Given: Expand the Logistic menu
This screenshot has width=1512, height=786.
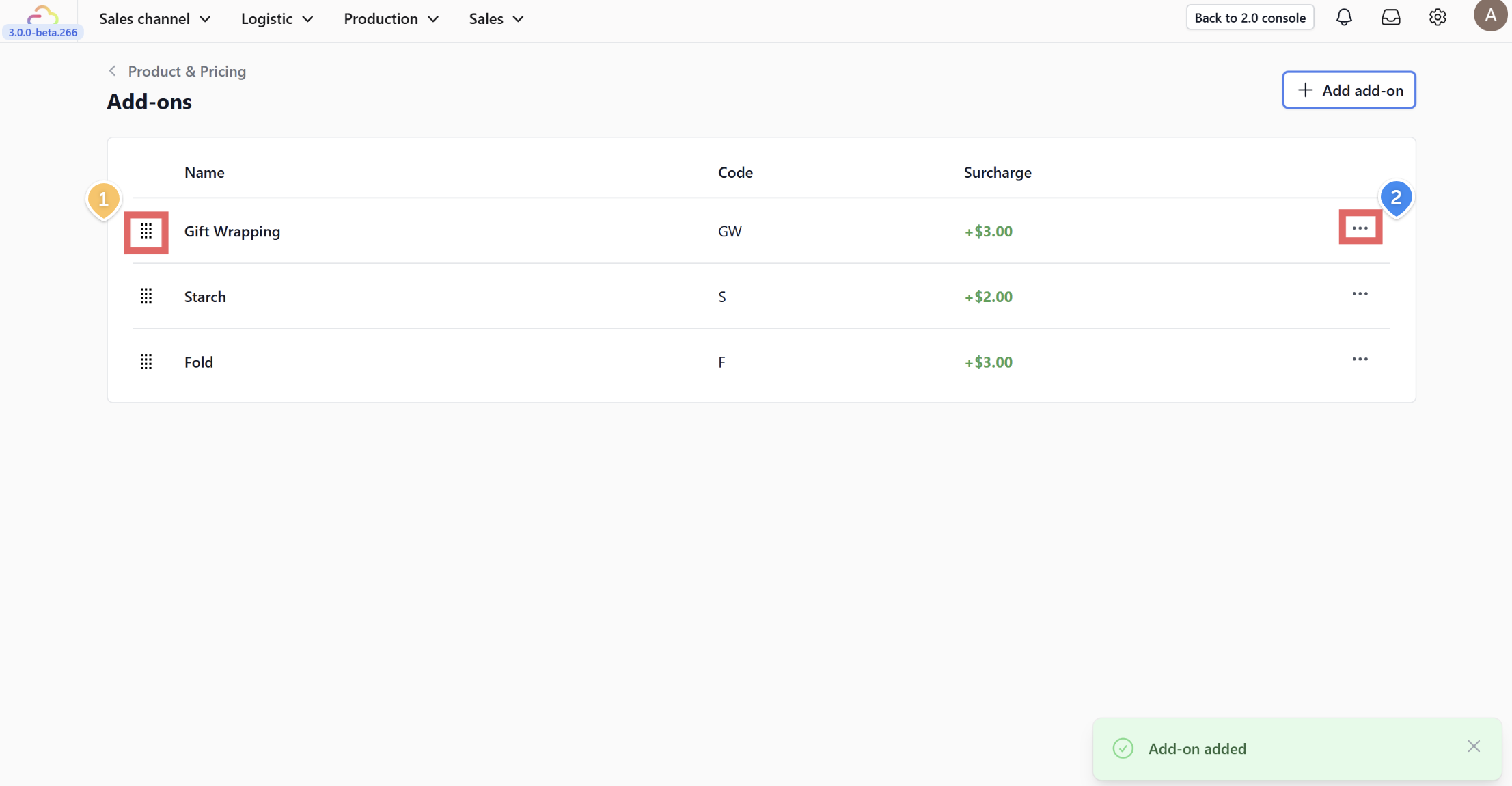Looking at the screenshot, I should click(277, 19).
